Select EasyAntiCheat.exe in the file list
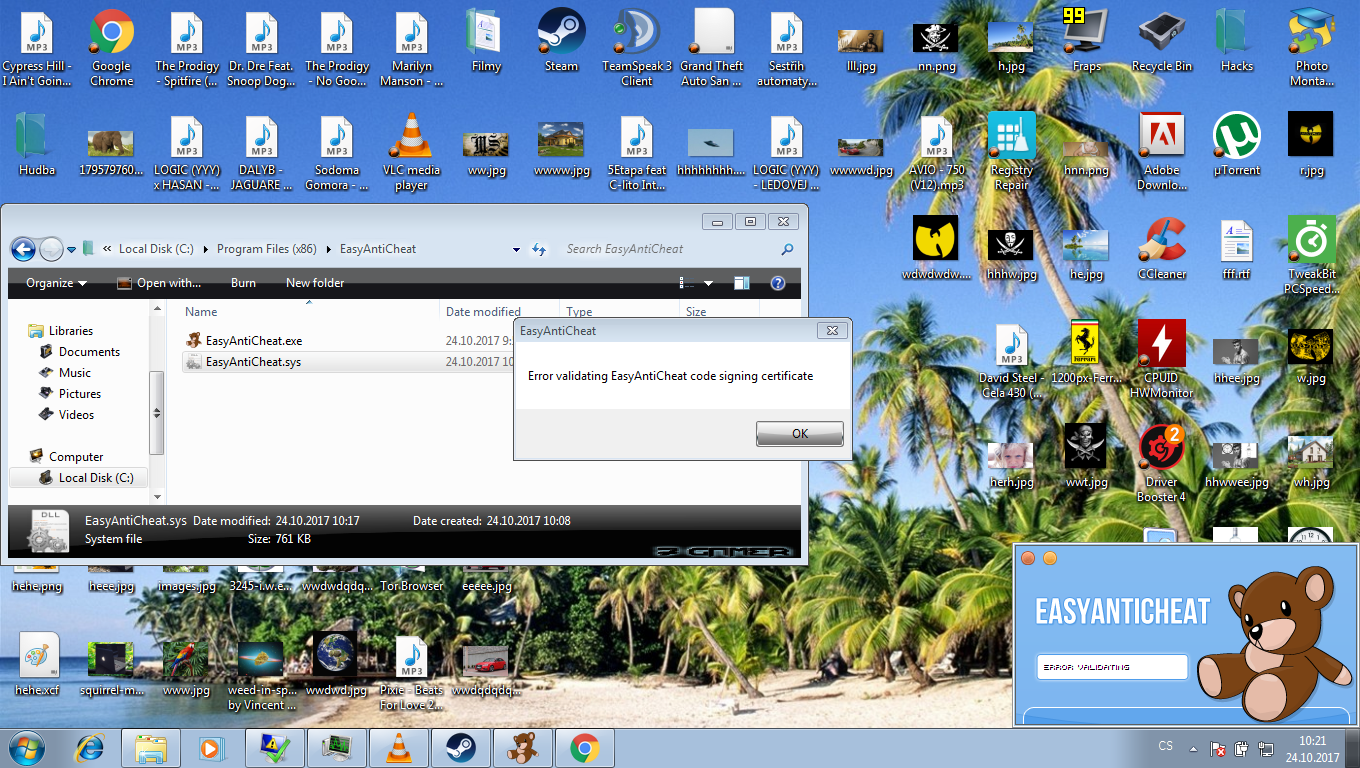The width and height of the screenshot is (1360, 768). click(253, 341)
